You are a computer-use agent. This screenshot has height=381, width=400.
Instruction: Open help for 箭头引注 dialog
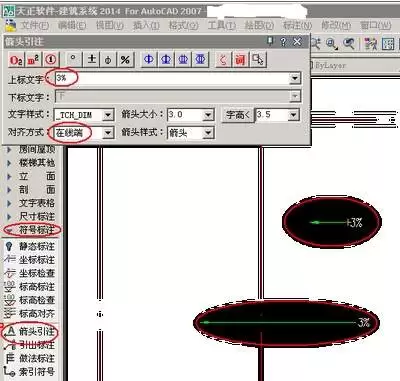[283, 42]
